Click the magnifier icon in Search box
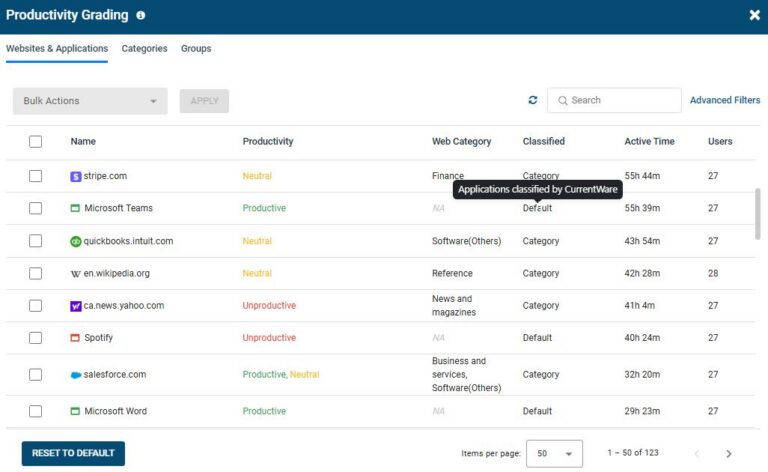The width and height of the screenshot is (768, 472). [563, 100]
